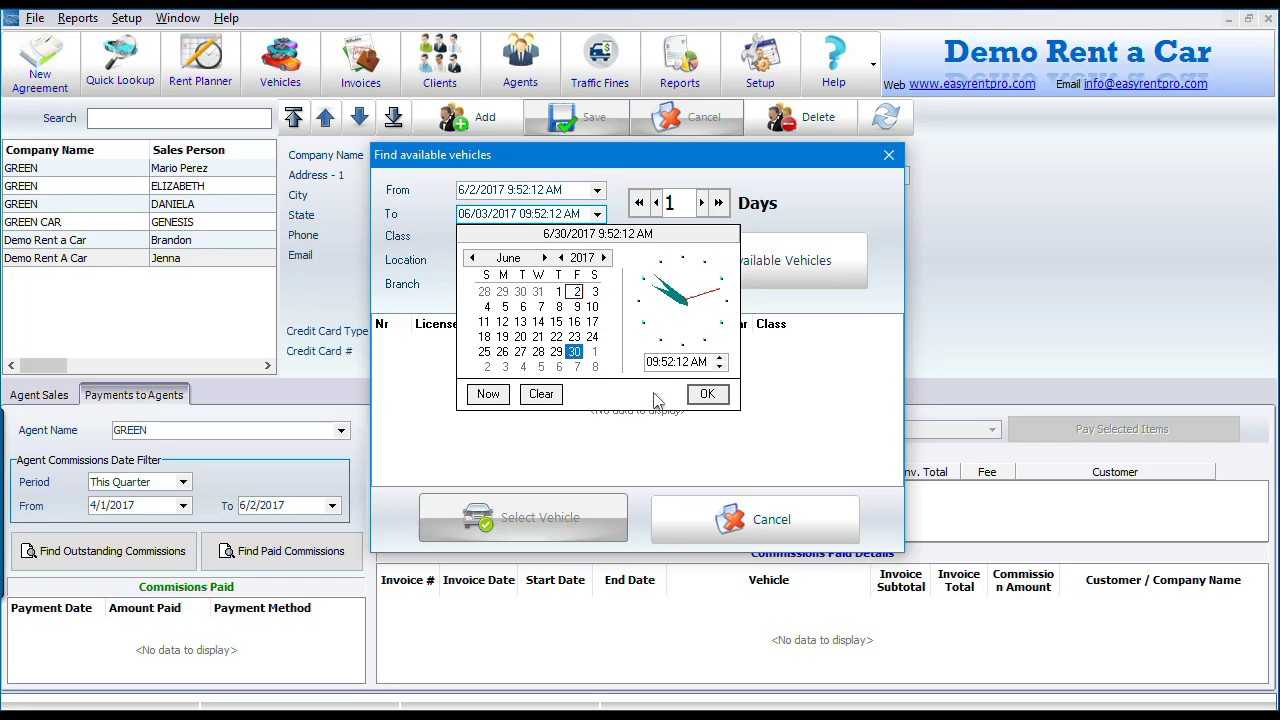Open the Rent Planner tool
The image size is (1280, 720).
199,62
